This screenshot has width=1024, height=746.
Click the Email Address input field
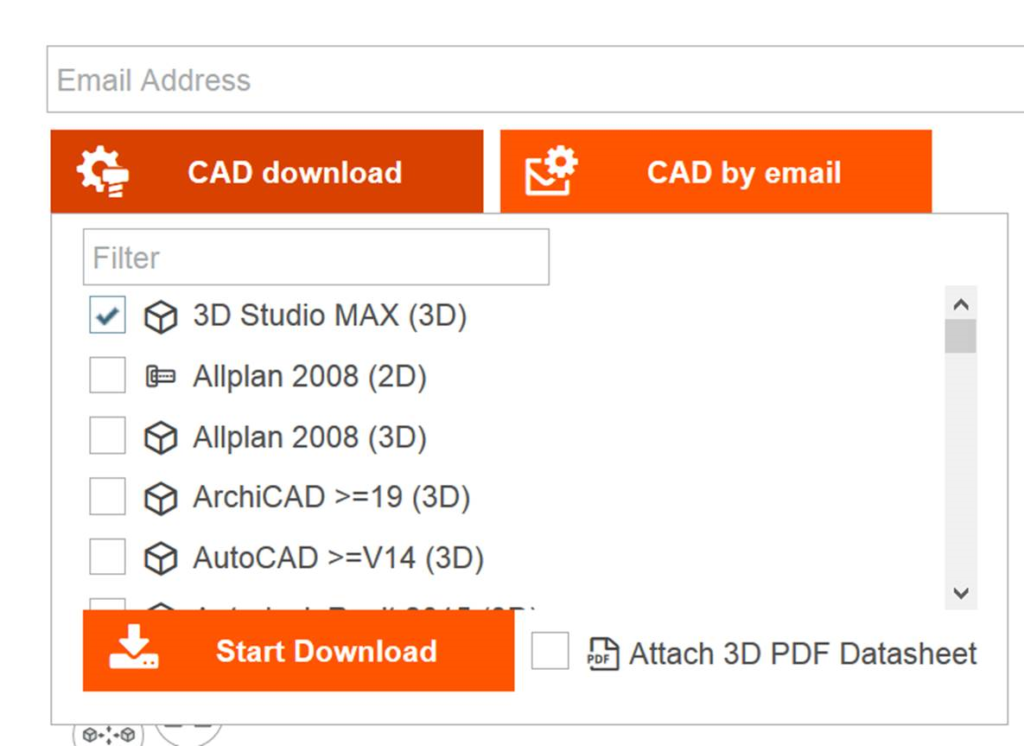(x=500, y=79)
